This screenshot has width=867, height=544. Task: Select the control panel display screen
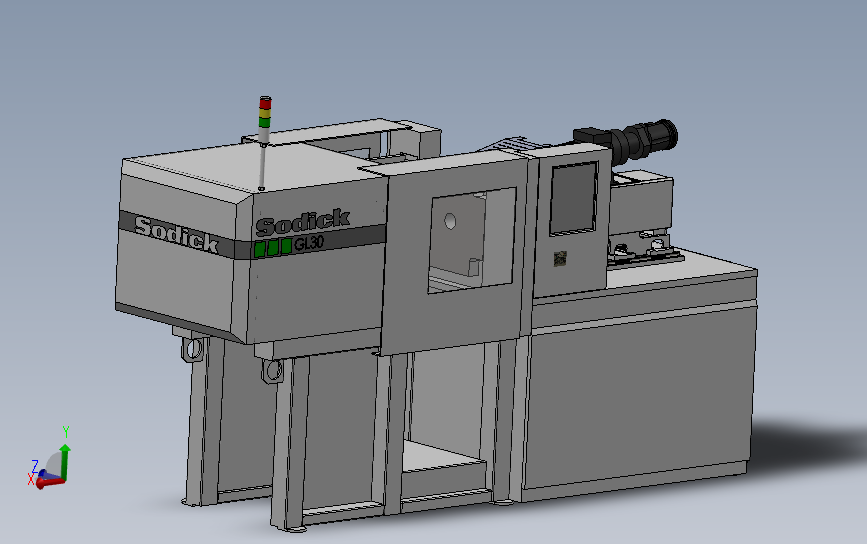pos(573,198)
